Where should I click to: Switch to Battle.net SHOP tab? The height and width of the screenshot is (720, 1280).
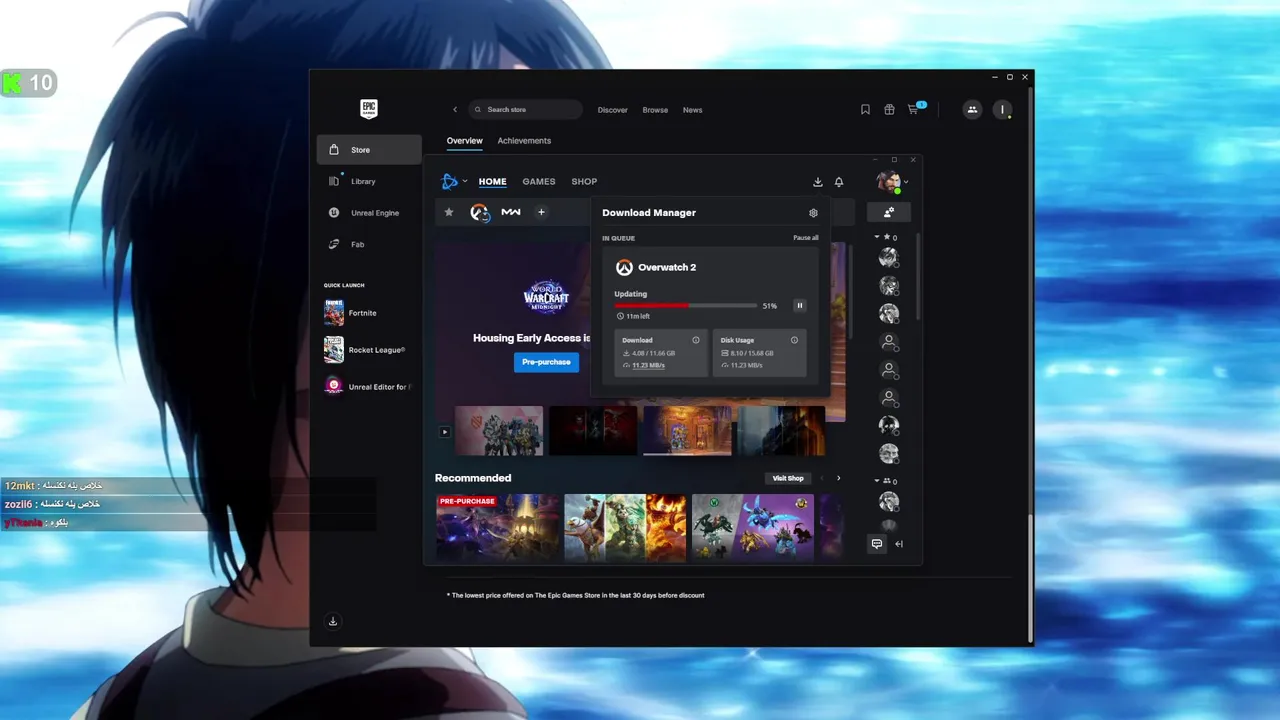pyautogui.click(x=584, y=182)
